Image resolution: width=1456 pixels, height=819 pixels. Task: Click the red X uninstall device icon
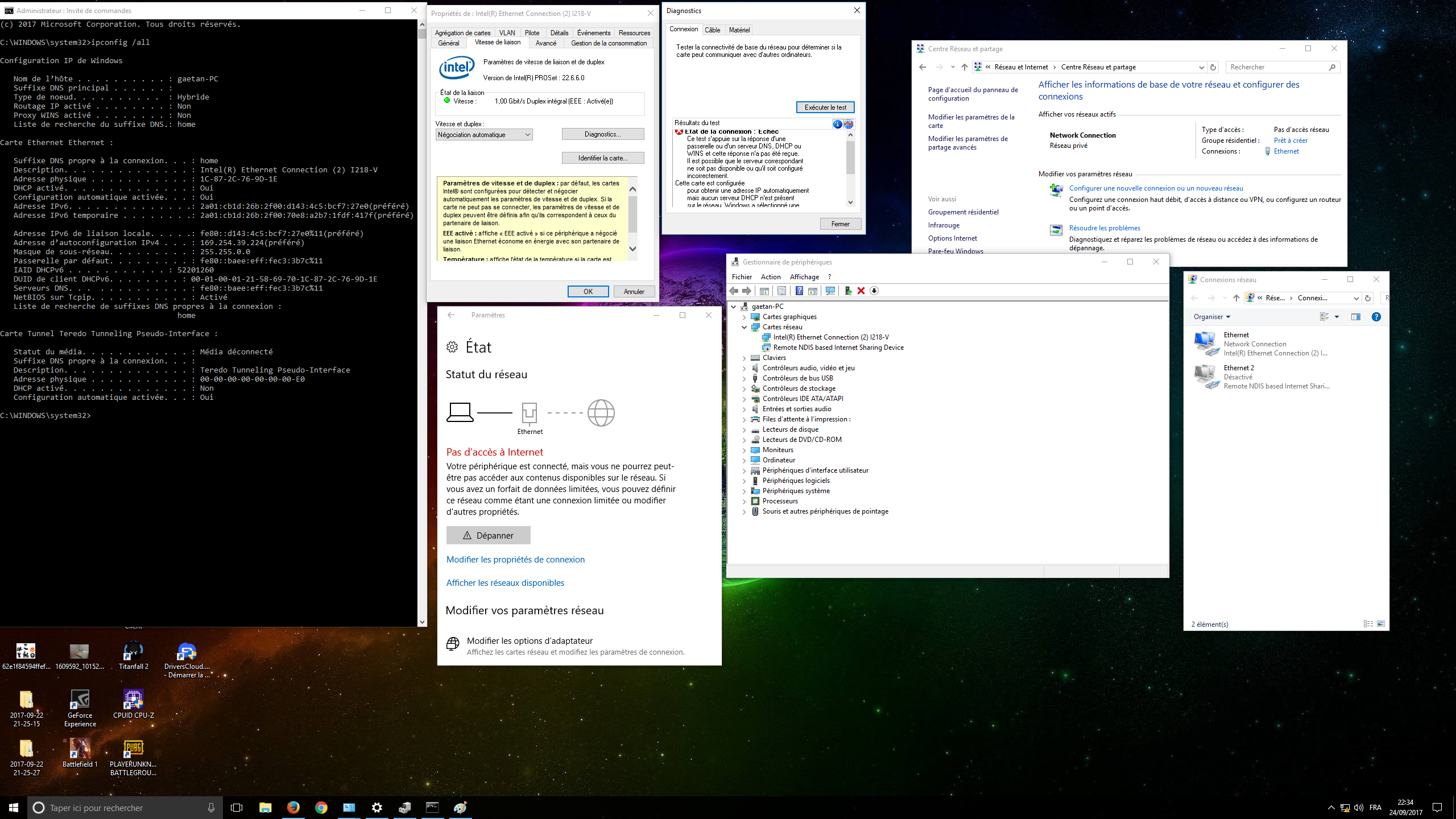click(861, 291)
